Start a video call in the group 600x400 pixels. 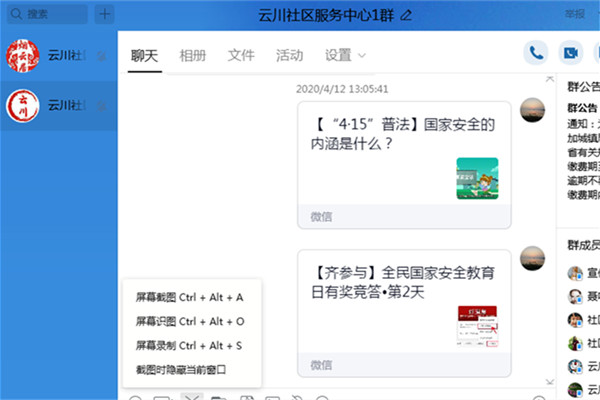coord(571,54)
